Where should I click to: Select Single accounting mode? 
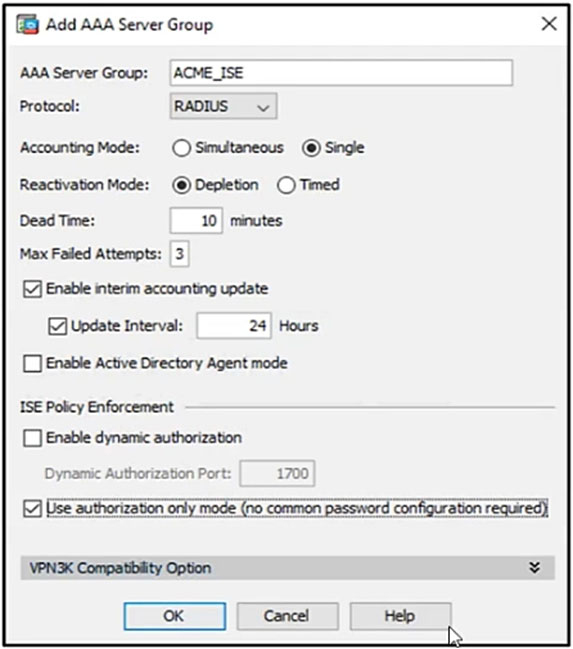311,148
